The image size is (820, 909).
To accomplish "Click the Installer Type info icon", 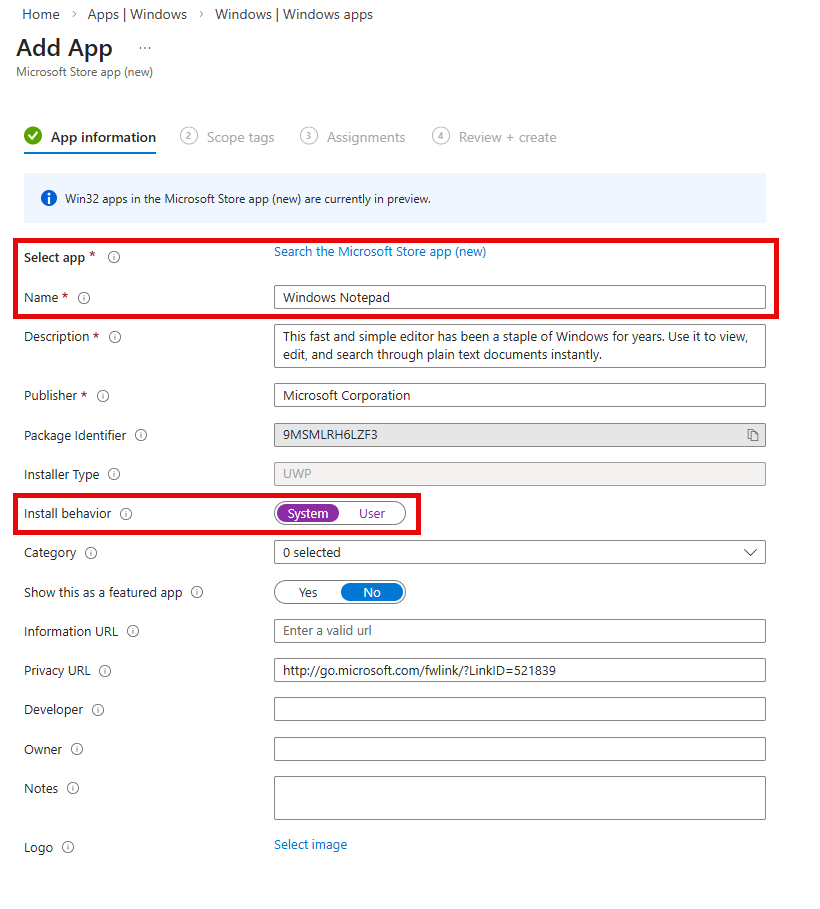I will coord(114,474).
